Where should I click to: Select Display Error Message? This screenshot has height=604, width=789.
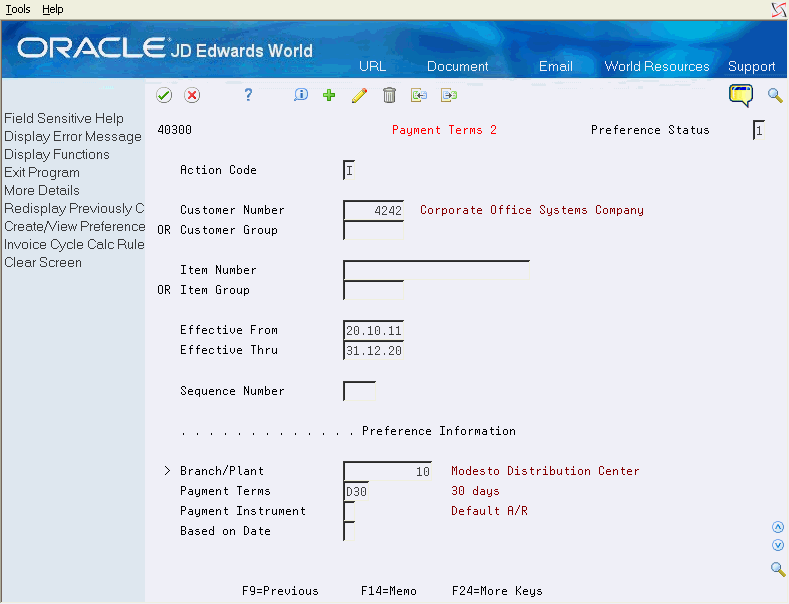pos(73,136)
